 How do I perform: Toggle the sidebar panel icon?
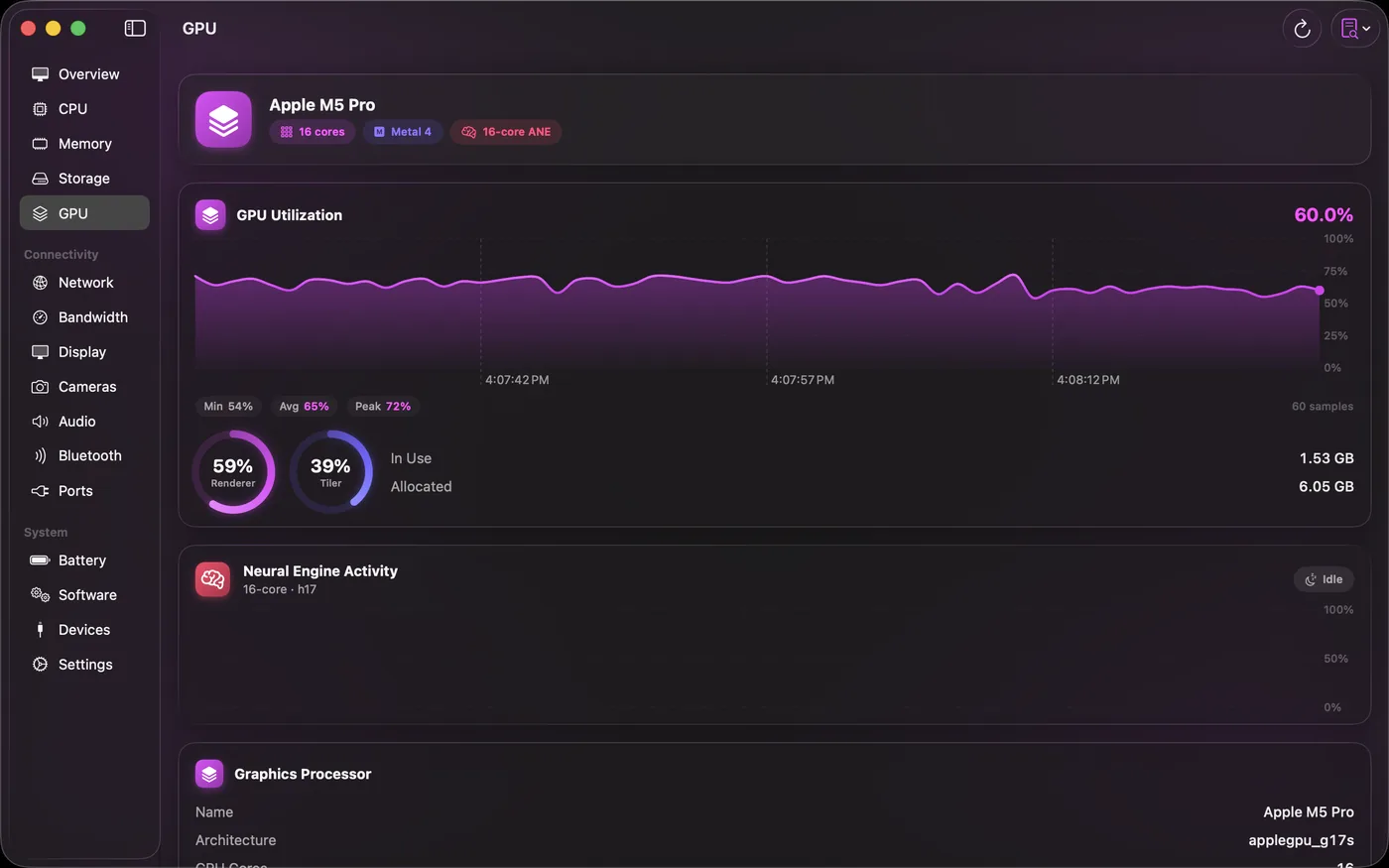point(135,29)
